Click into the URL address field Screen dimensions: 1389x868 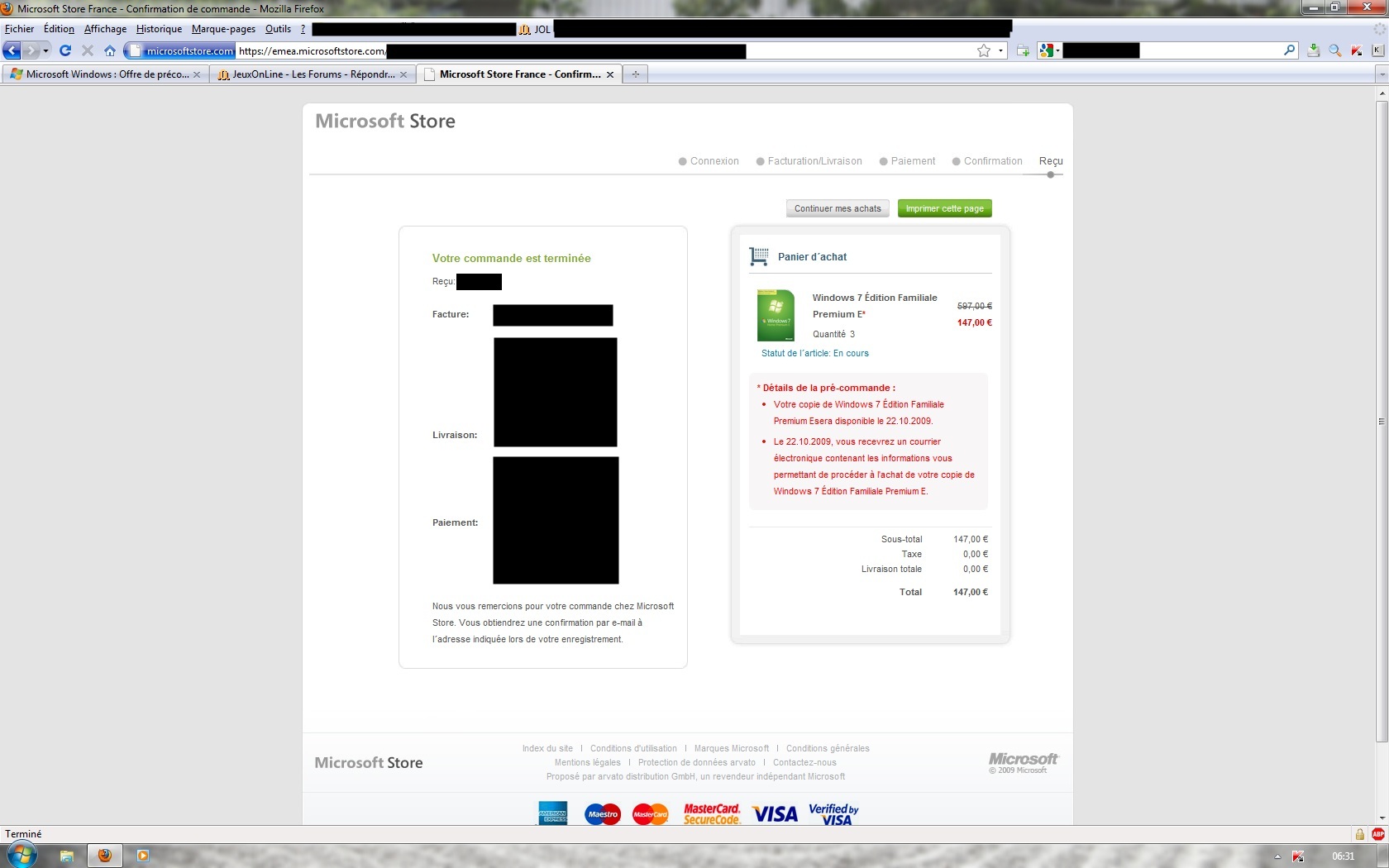click(604, 50)
